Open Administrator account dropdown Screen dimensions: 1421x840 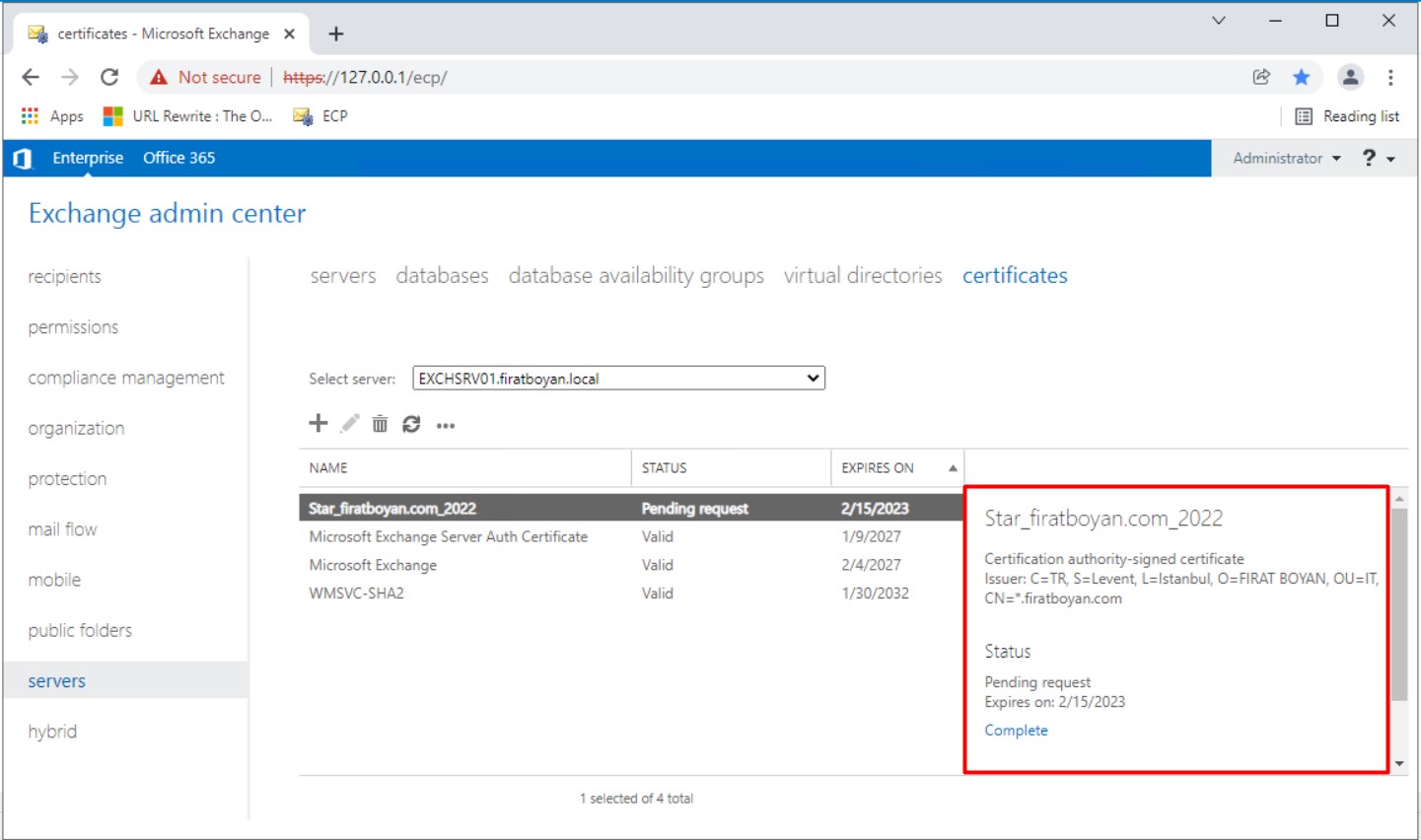(1287, 158)
